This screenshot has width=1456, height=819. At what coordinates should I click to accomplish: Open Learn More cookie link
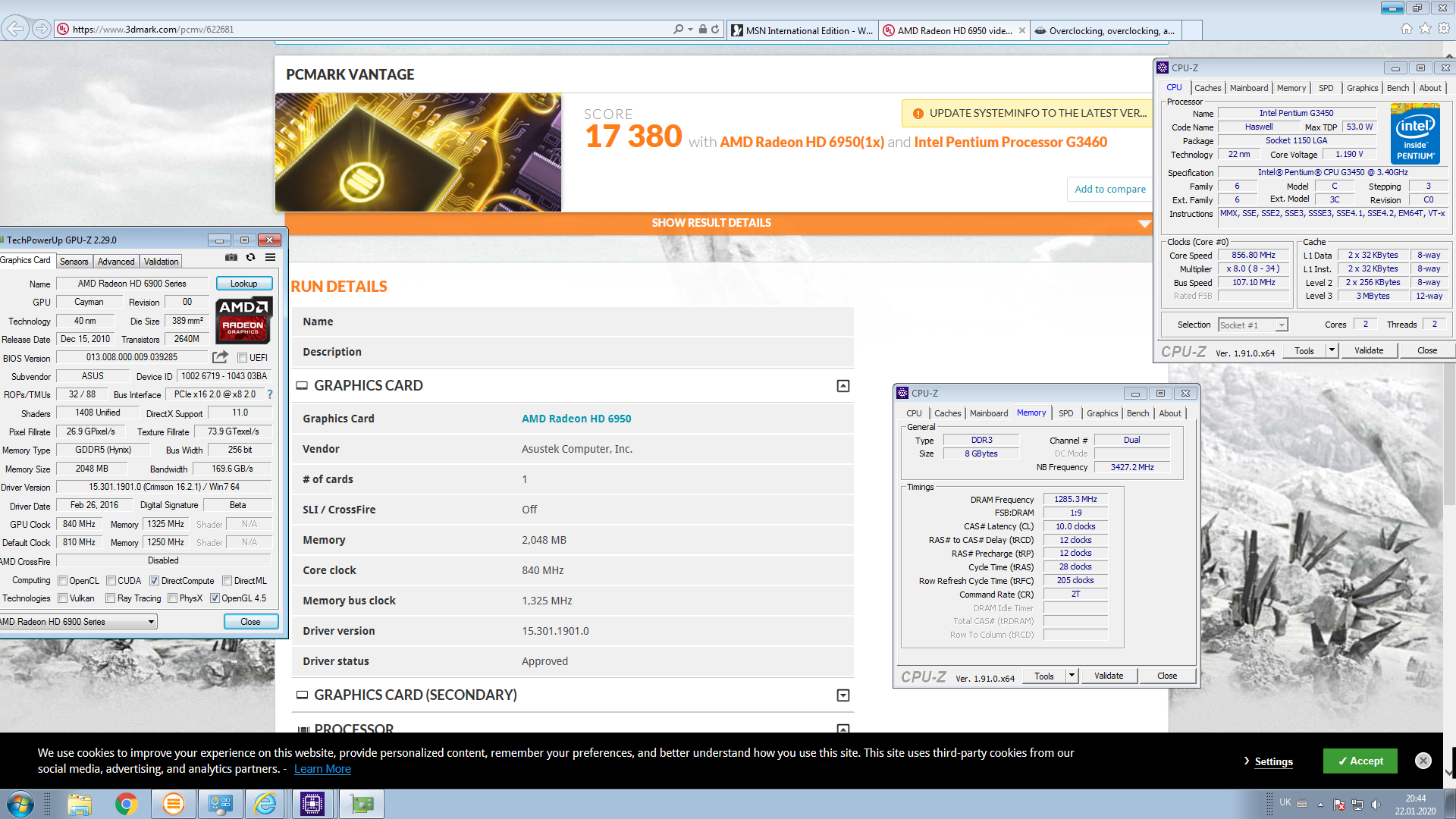point(322,769)
